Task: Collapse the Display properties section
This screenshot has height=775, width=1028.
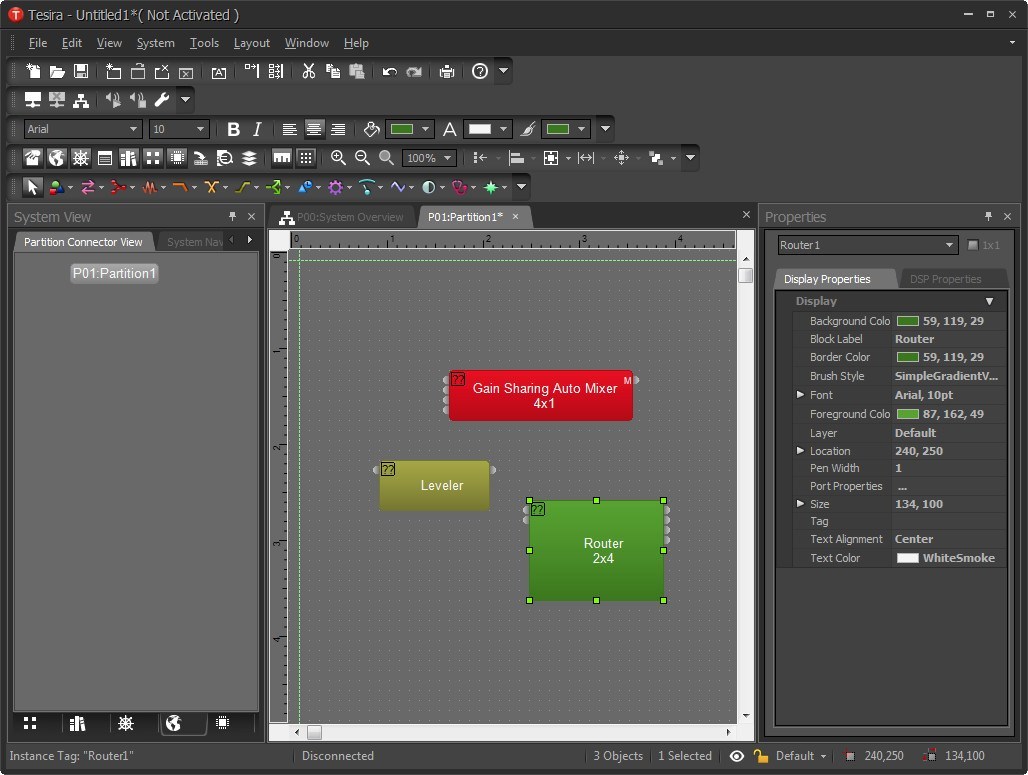Action: point(989,301)
